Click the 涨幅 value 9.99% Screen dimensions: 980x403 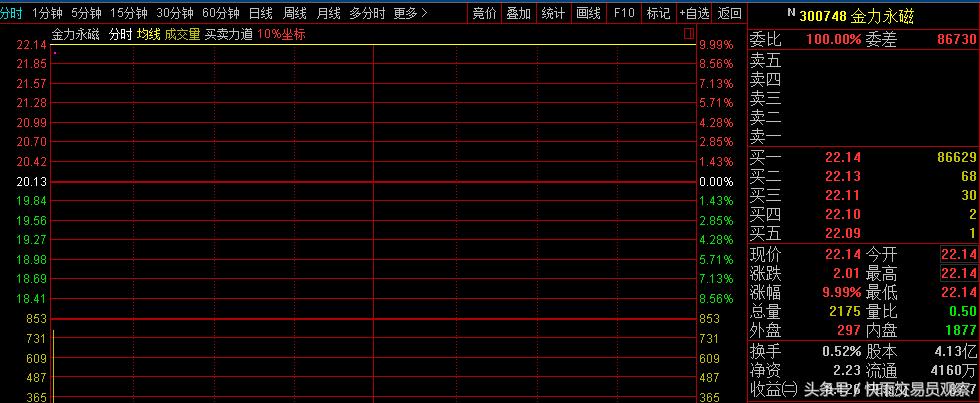pyautogui.click(x=842, y=292)
